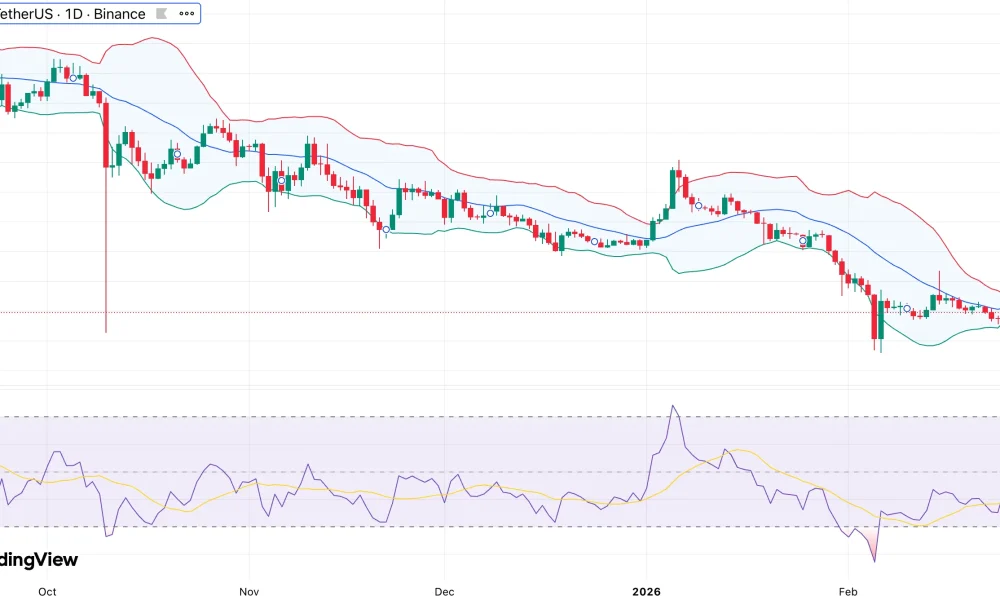The image size is (1000, 600).
Task: Click the TetherUS symbol name in legend
Action: click(25, 13)
